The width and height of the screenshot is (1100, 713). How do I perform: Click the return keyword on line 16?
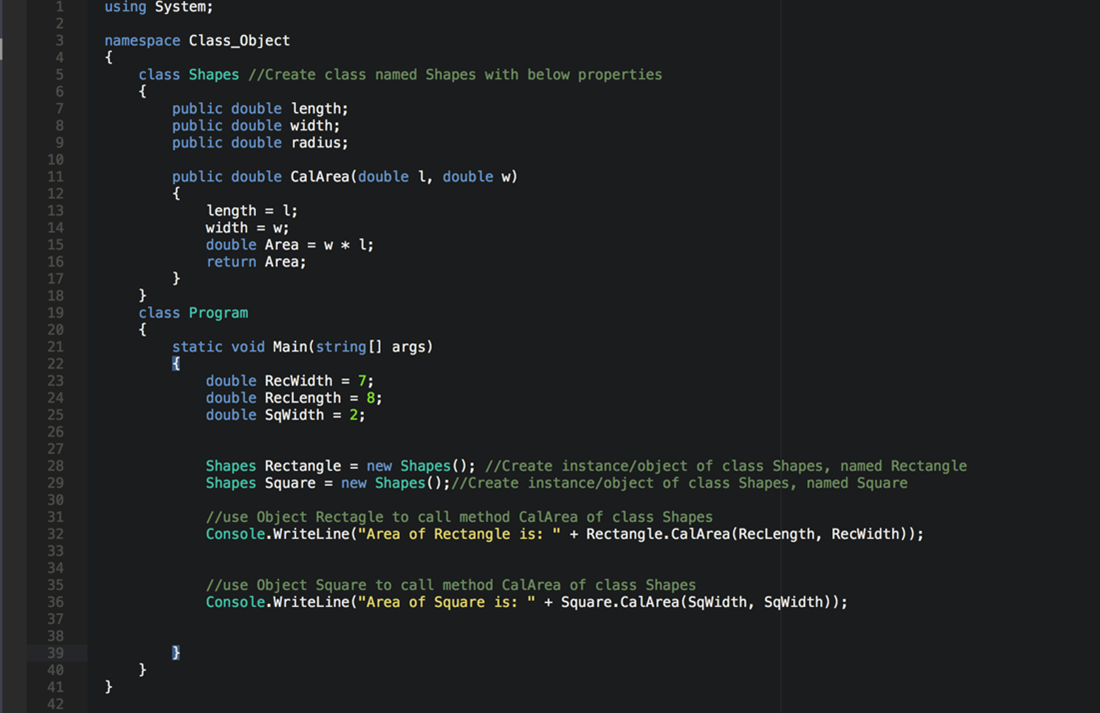pos(231,261)
